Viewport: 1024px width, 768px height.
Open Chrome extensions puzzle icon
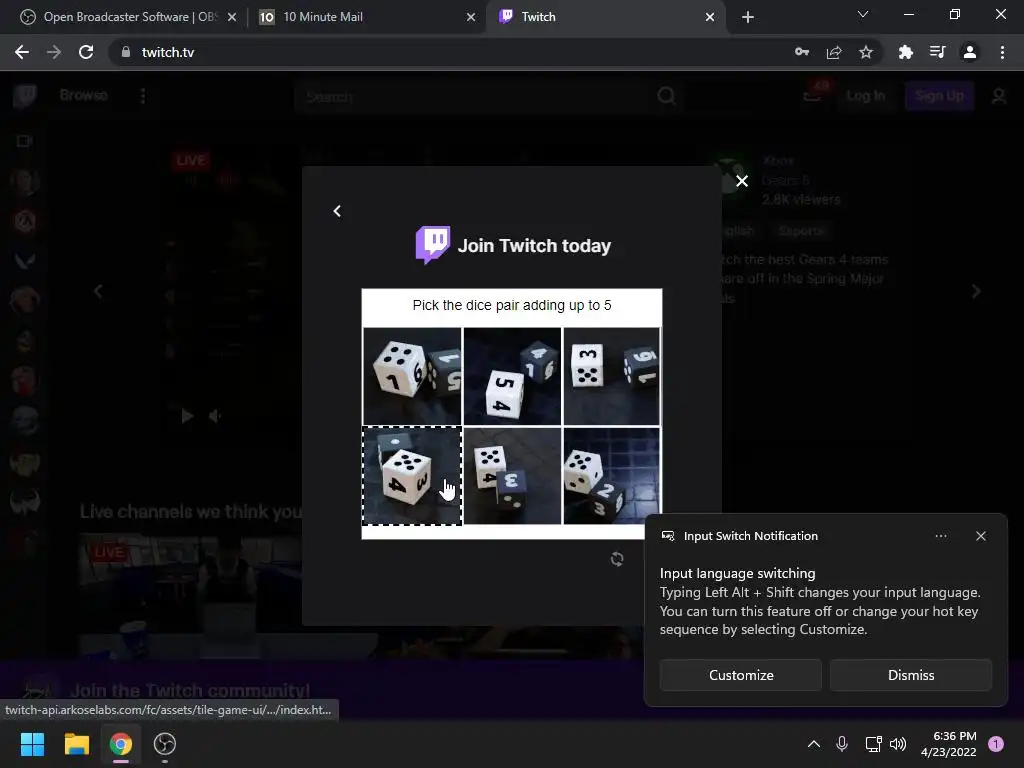click(x=905, y=52)
